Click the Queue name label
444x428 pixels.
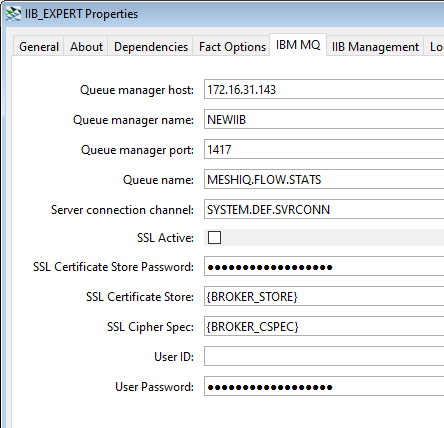point(158,180)
